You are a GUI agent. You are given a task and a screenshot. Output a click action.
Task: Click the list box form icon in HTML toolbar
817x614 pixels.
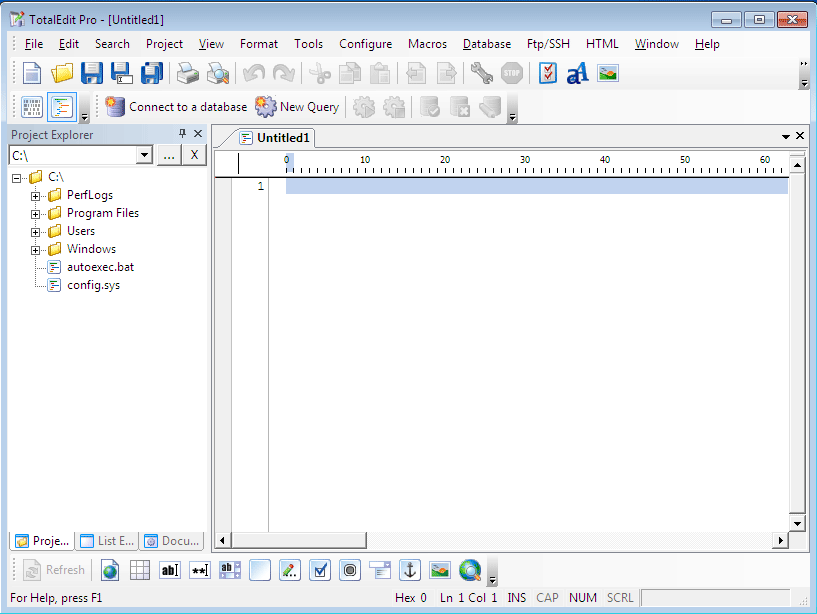pyautogui.click(x=380, y=570)
